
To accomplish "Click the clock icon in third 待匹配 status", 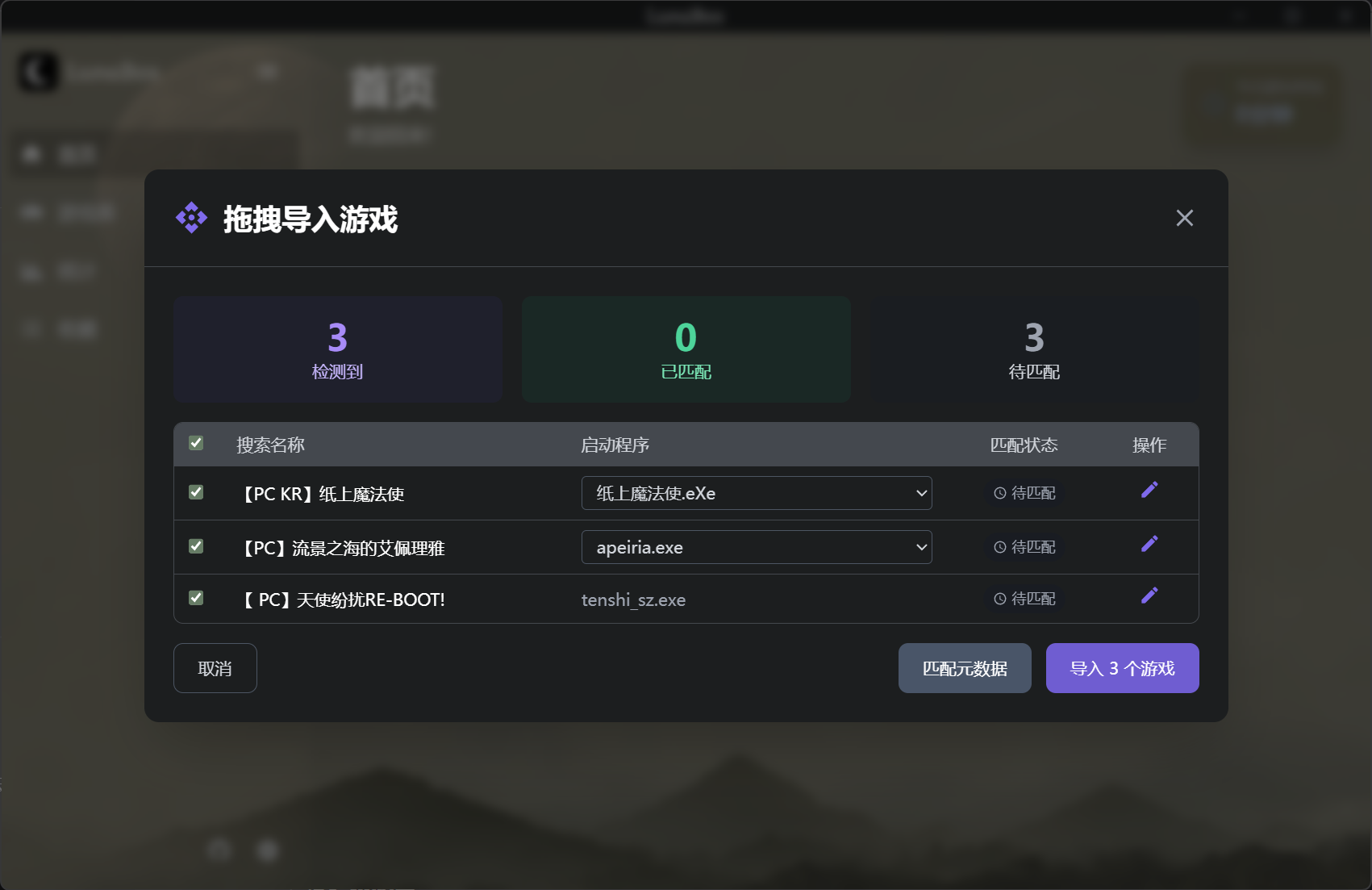I will click(1000, 599).
